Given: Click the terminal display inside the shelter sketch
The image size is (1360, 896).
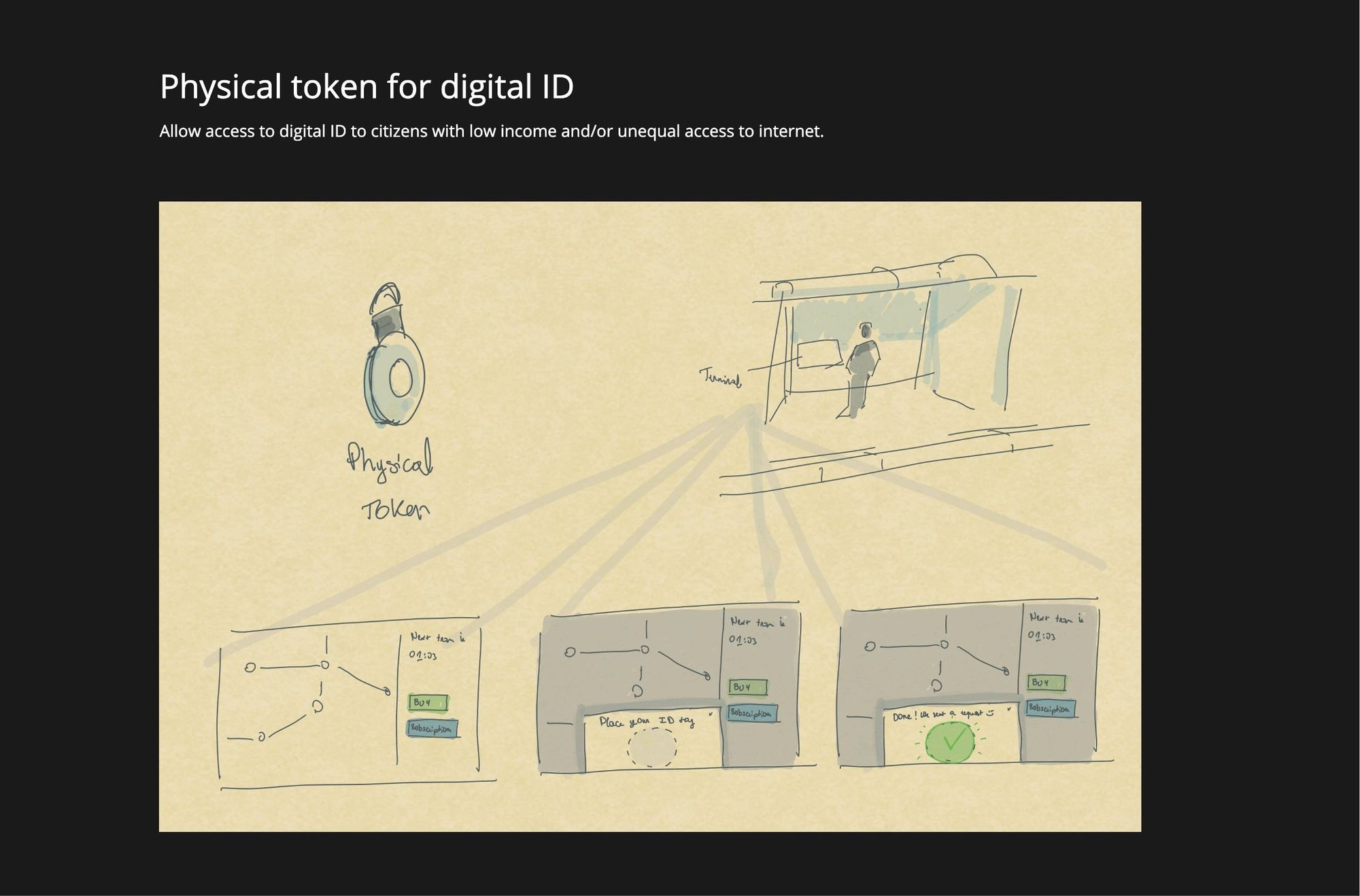Looking at the screenshot, I should point(819,354).
